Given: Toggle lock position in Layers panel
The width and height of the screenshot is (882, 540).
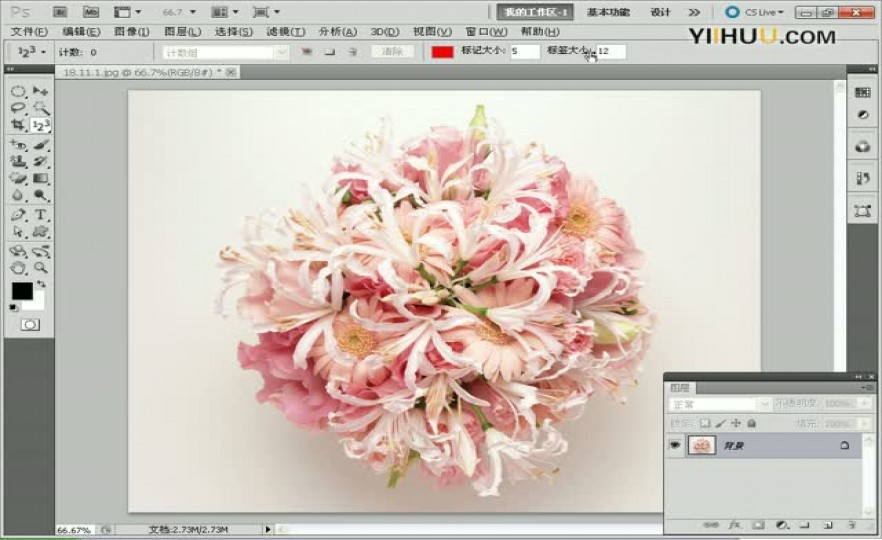Looking at the screenshot, I should tap(736, 423).
